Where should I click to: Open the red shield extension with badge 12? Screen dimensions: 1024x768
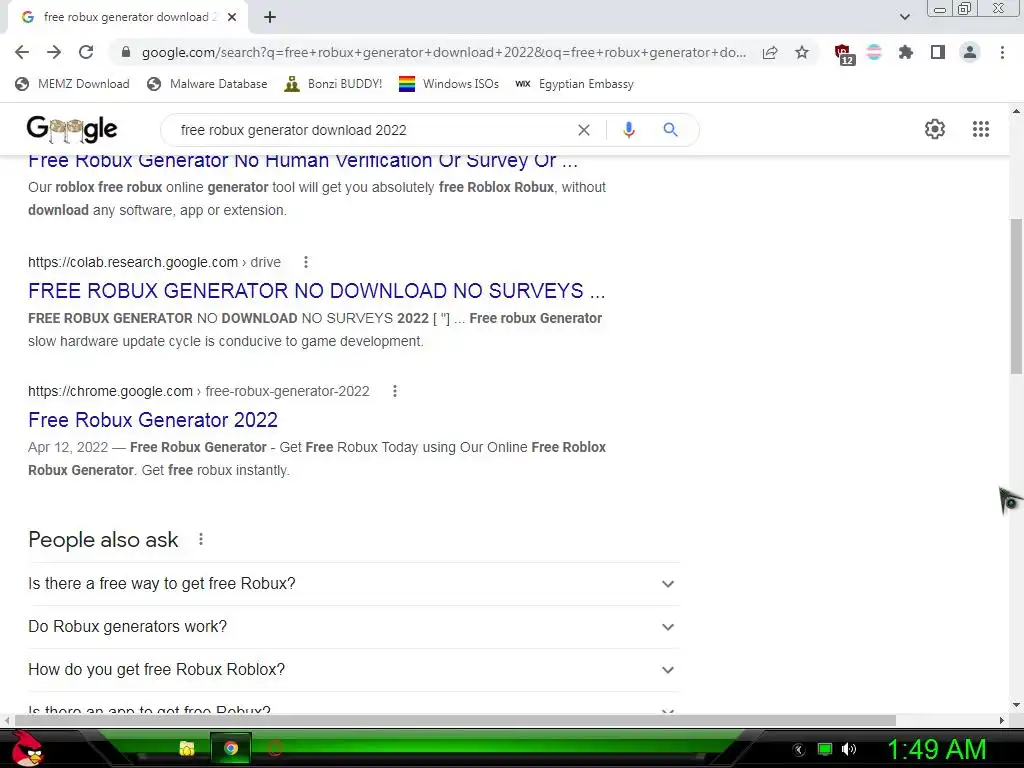click(x=844, y=54)
